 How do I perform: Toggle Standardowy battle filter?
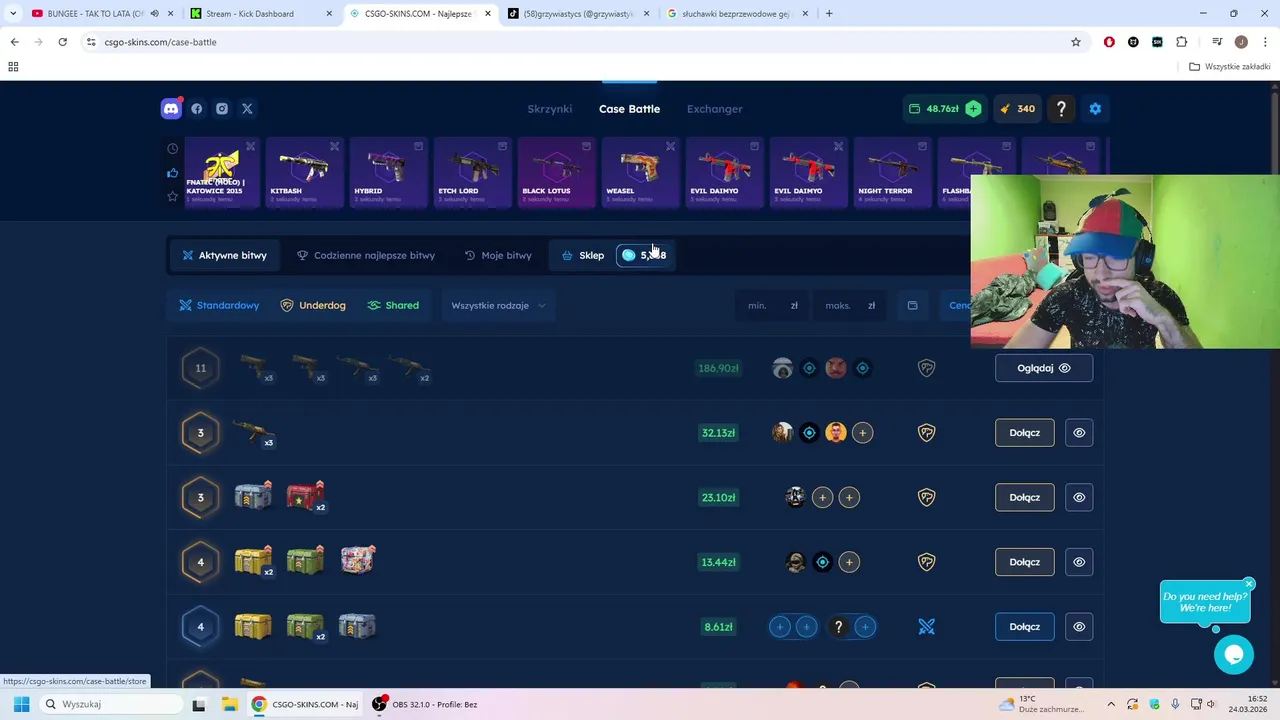coord(219,305)
